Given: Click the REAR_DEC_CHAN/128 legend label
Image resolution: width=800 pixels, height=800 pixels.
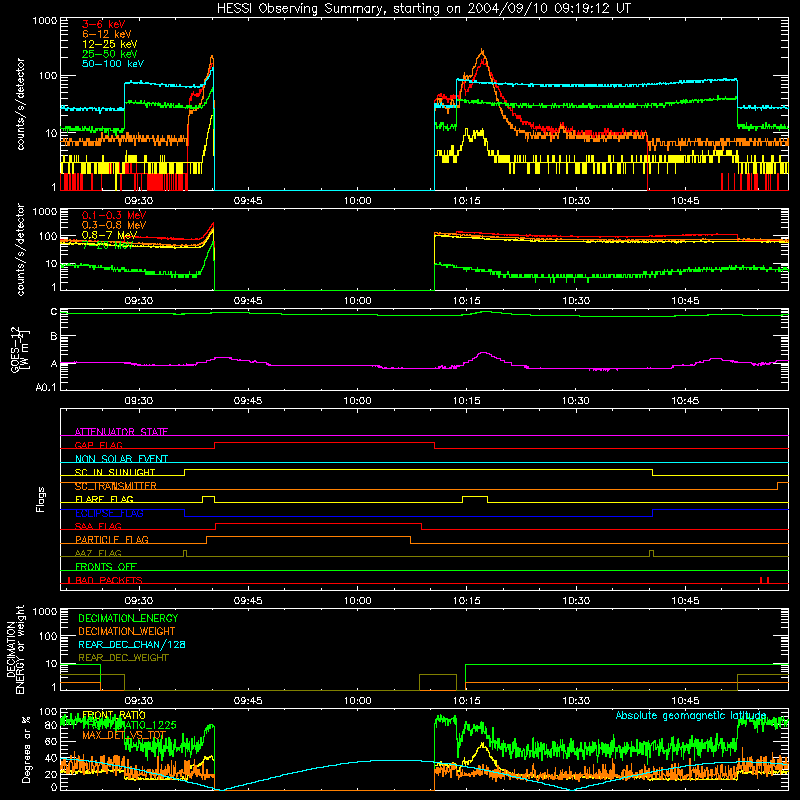Looking at the screenshot, I should 132,644.
